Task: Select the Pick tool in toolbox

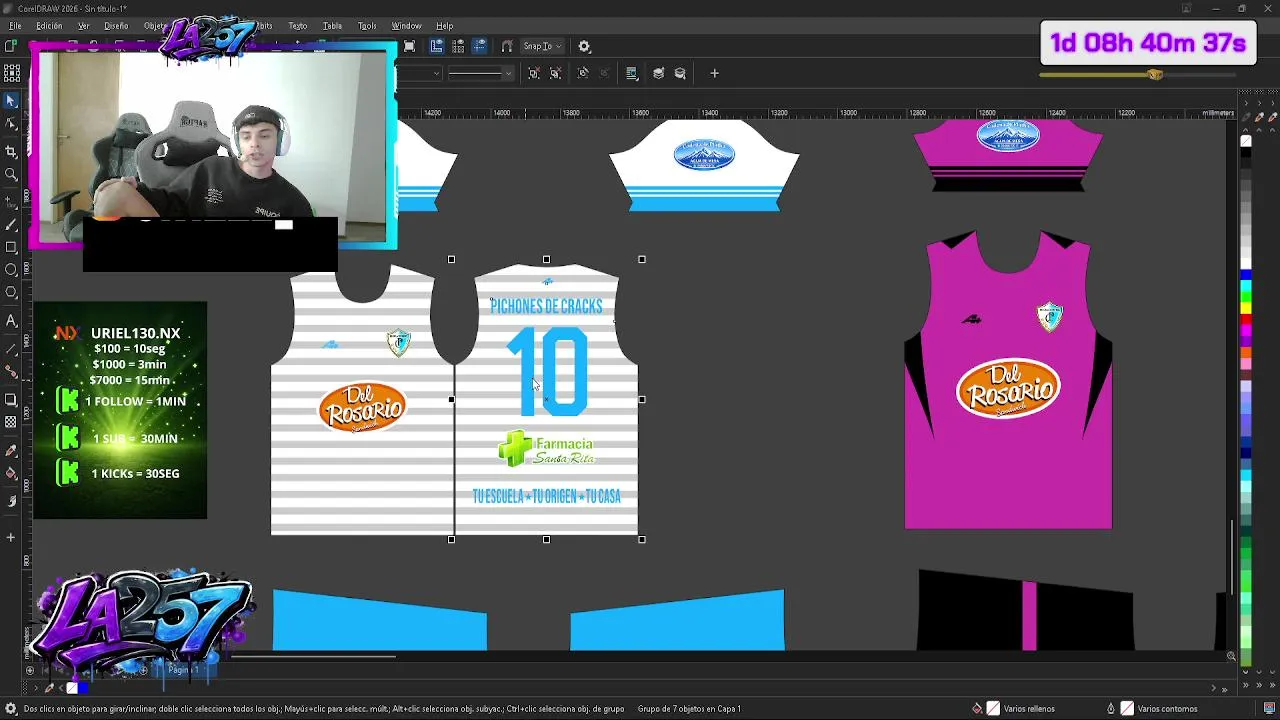Action: point(11,101)
